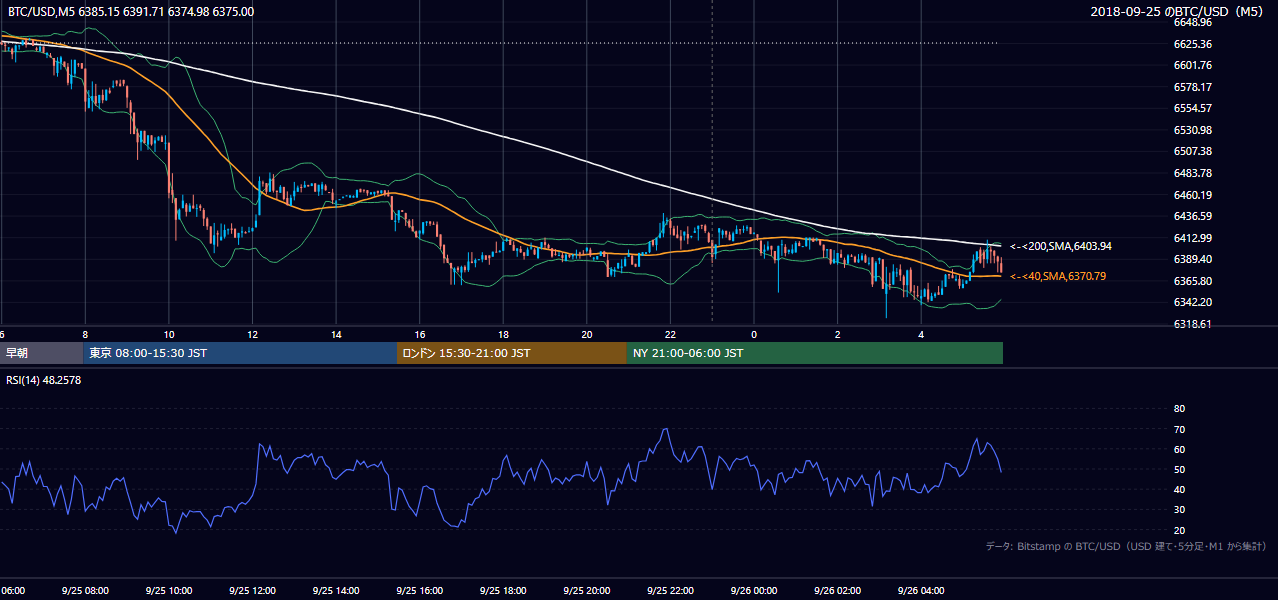Click the chart title '2018-09-25 のBTC/USD（M5）'
Screen dimensions: 1278x600
click(x=1179, y=12)
